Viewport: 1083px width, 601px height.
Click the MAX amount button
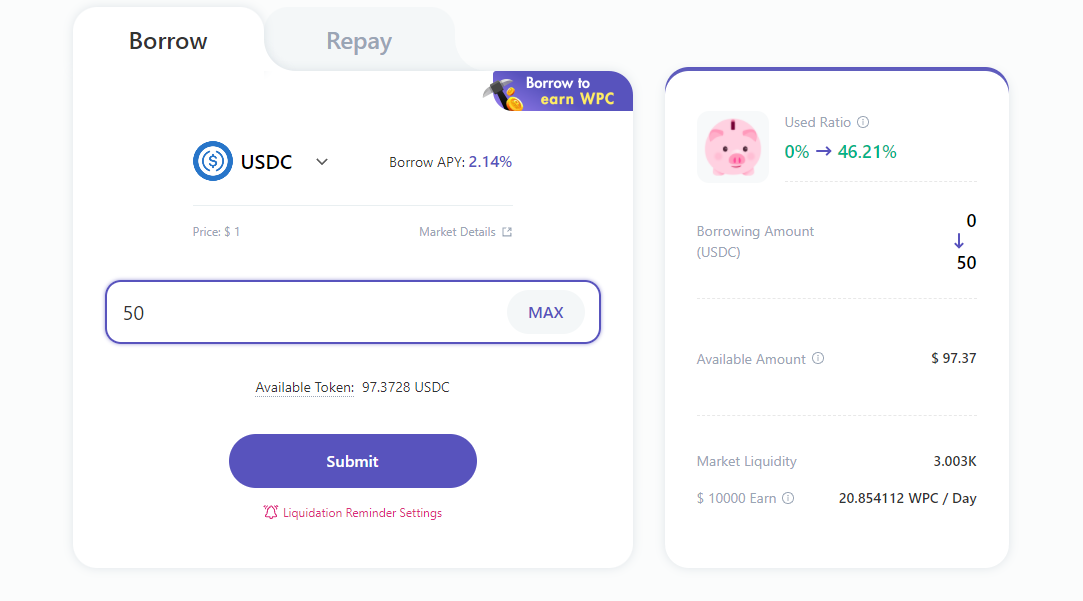[x=546, y=313]
